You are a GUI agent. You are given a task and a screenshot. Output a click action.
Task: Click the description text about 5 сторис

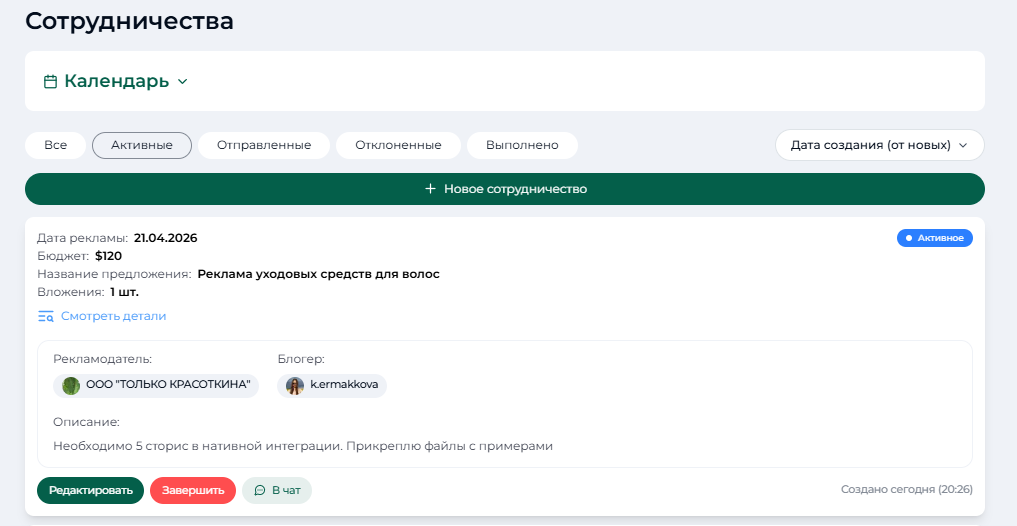click(x=303, y=446)
